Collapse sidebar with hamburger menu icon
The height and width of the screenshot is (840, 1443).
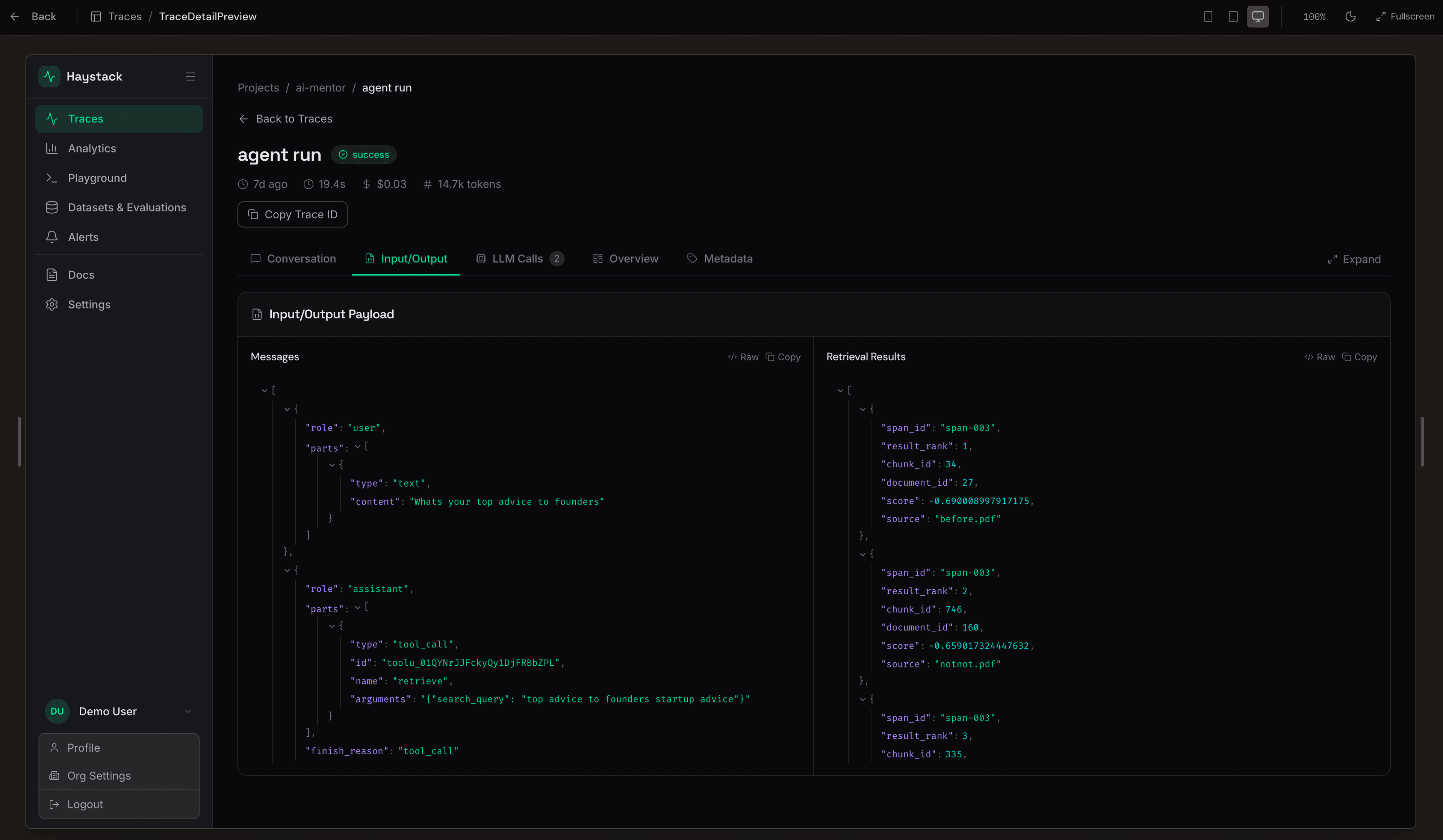[190, 76]
